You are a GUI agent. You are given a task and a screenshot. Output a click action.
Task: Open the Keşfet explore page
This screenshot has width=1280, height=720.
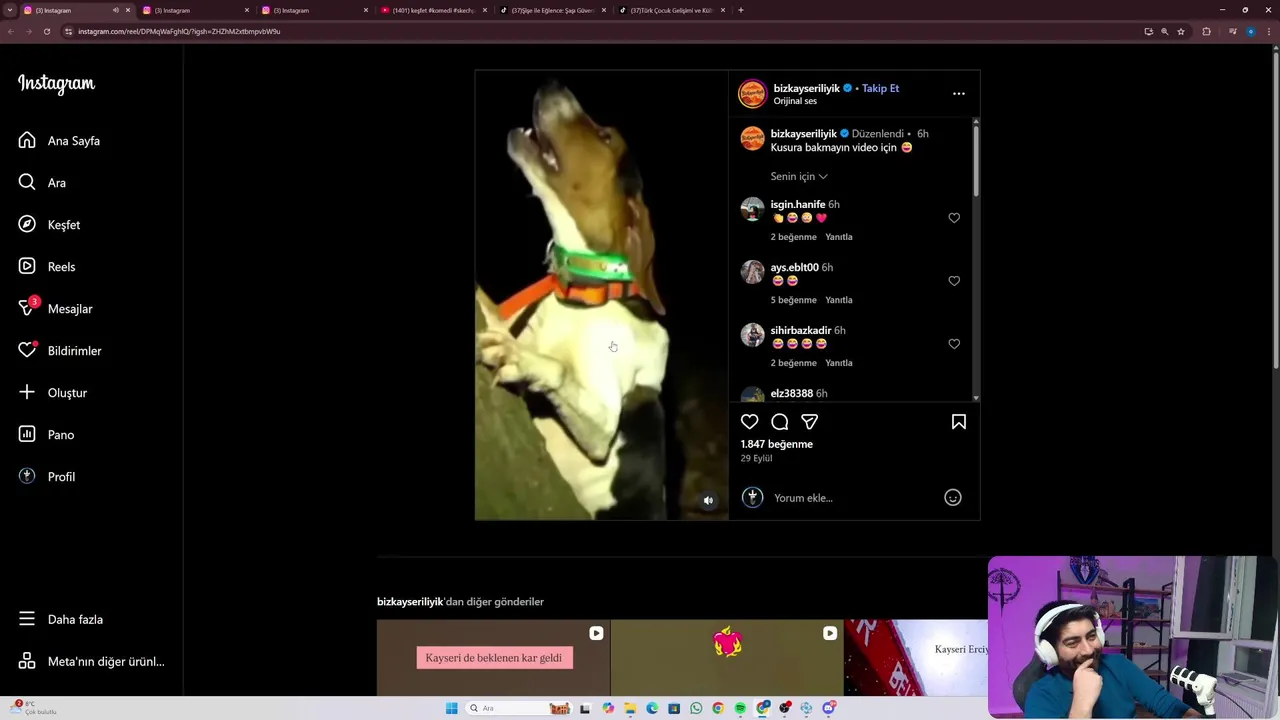click(x=50, y=225)
